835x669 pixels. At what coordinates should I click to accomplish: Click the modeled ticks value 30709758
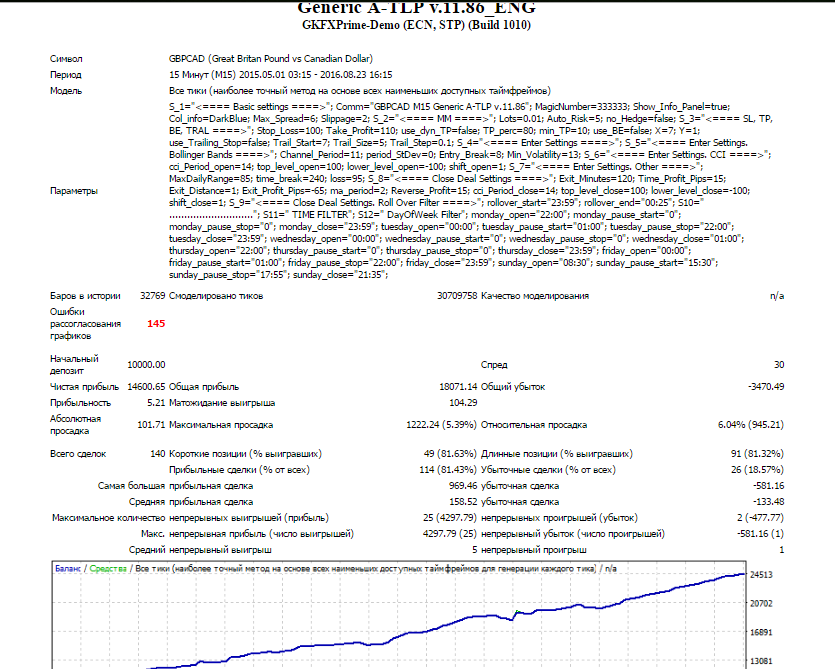(457, 296)
